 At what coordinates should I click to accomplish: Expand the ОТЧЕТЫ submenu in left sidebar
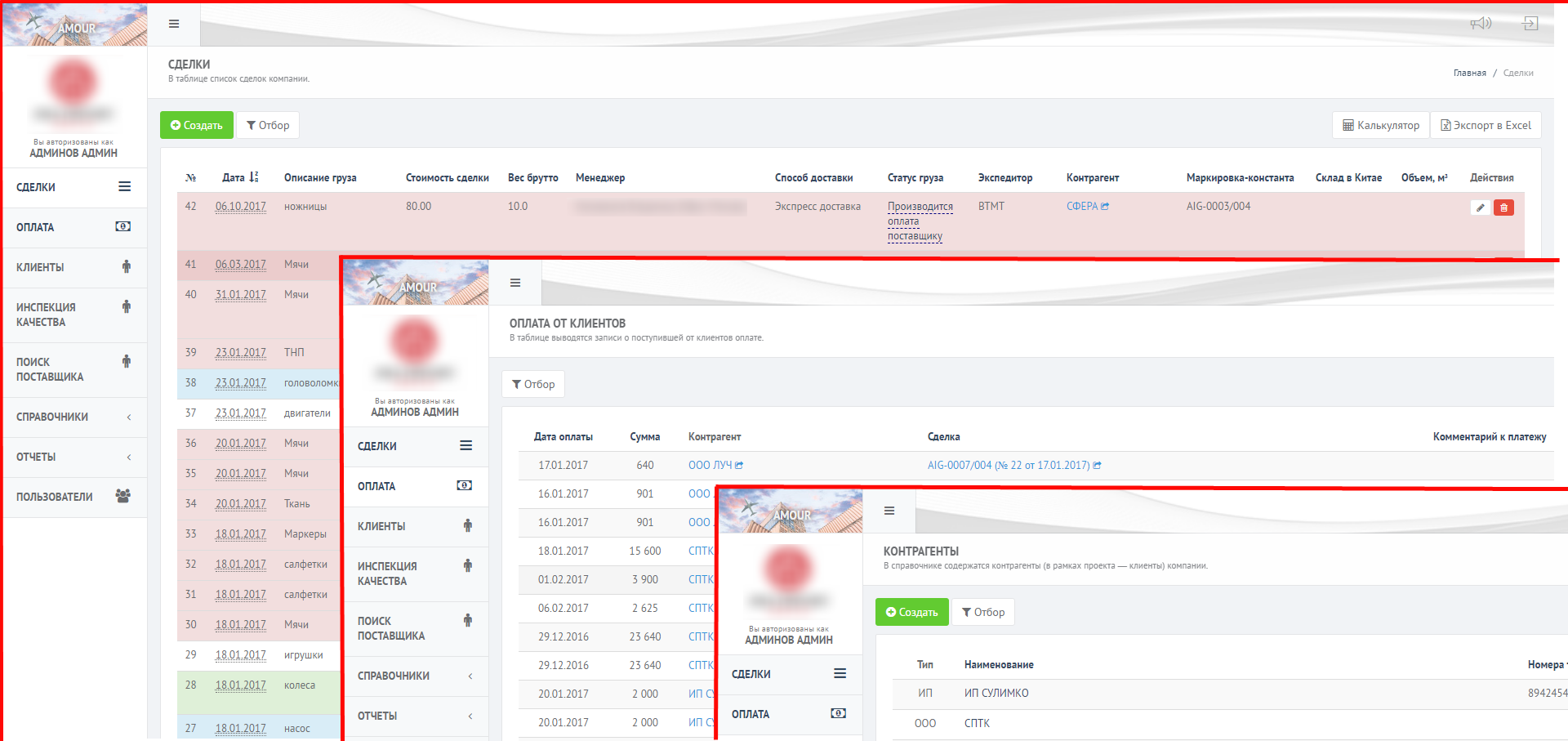click(73, 457)
